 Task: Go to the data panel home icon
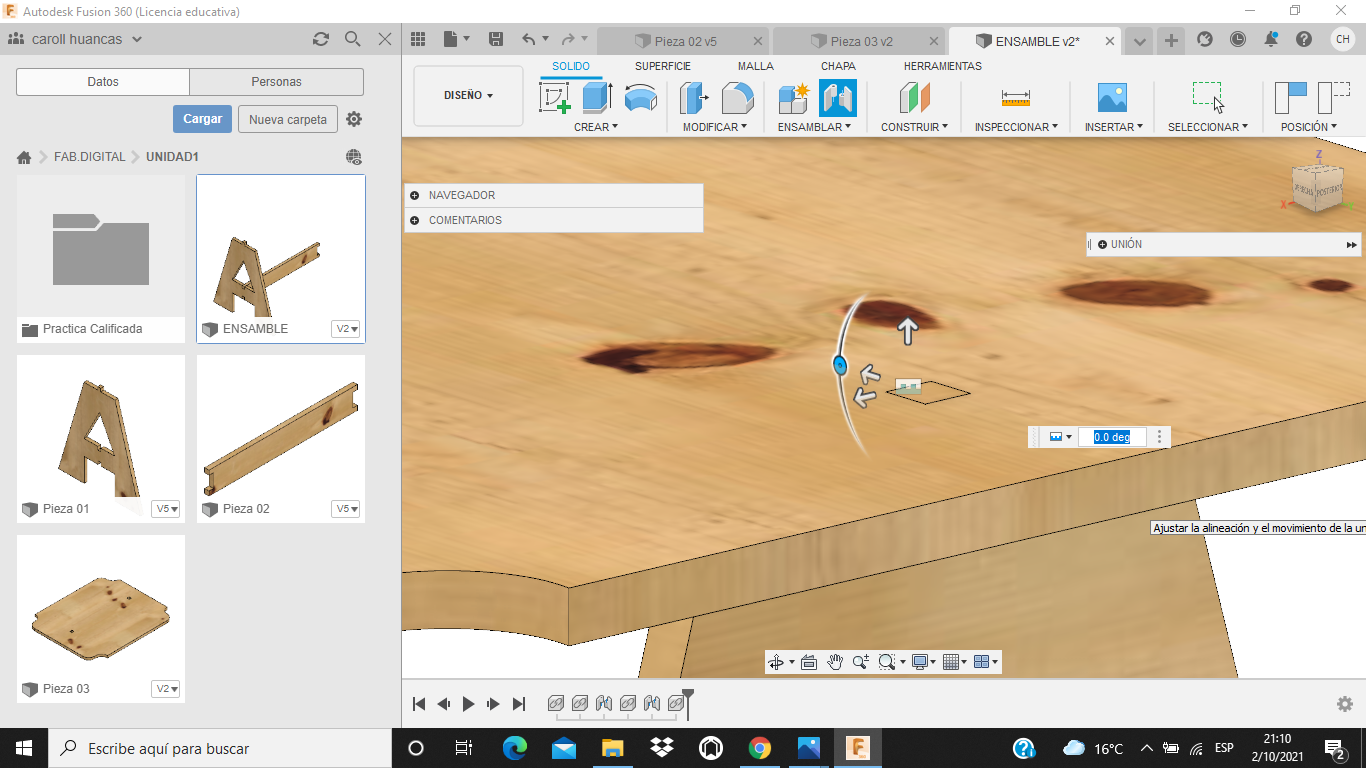[24, 157]
